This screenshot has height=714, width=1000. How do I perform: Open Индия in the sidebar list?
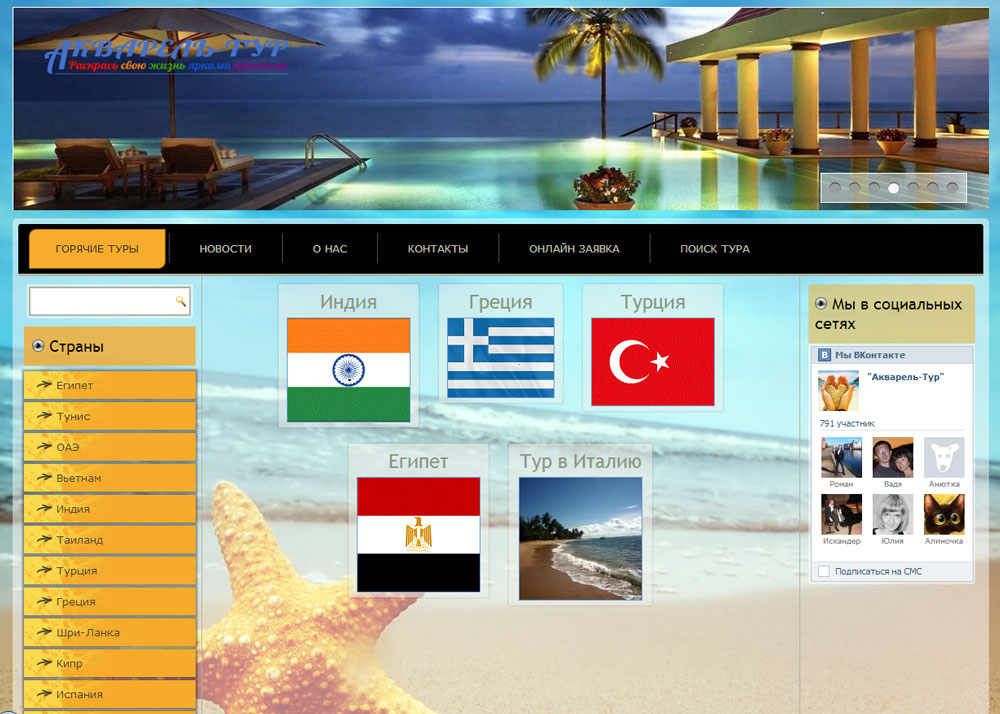(x=110, y=509)
